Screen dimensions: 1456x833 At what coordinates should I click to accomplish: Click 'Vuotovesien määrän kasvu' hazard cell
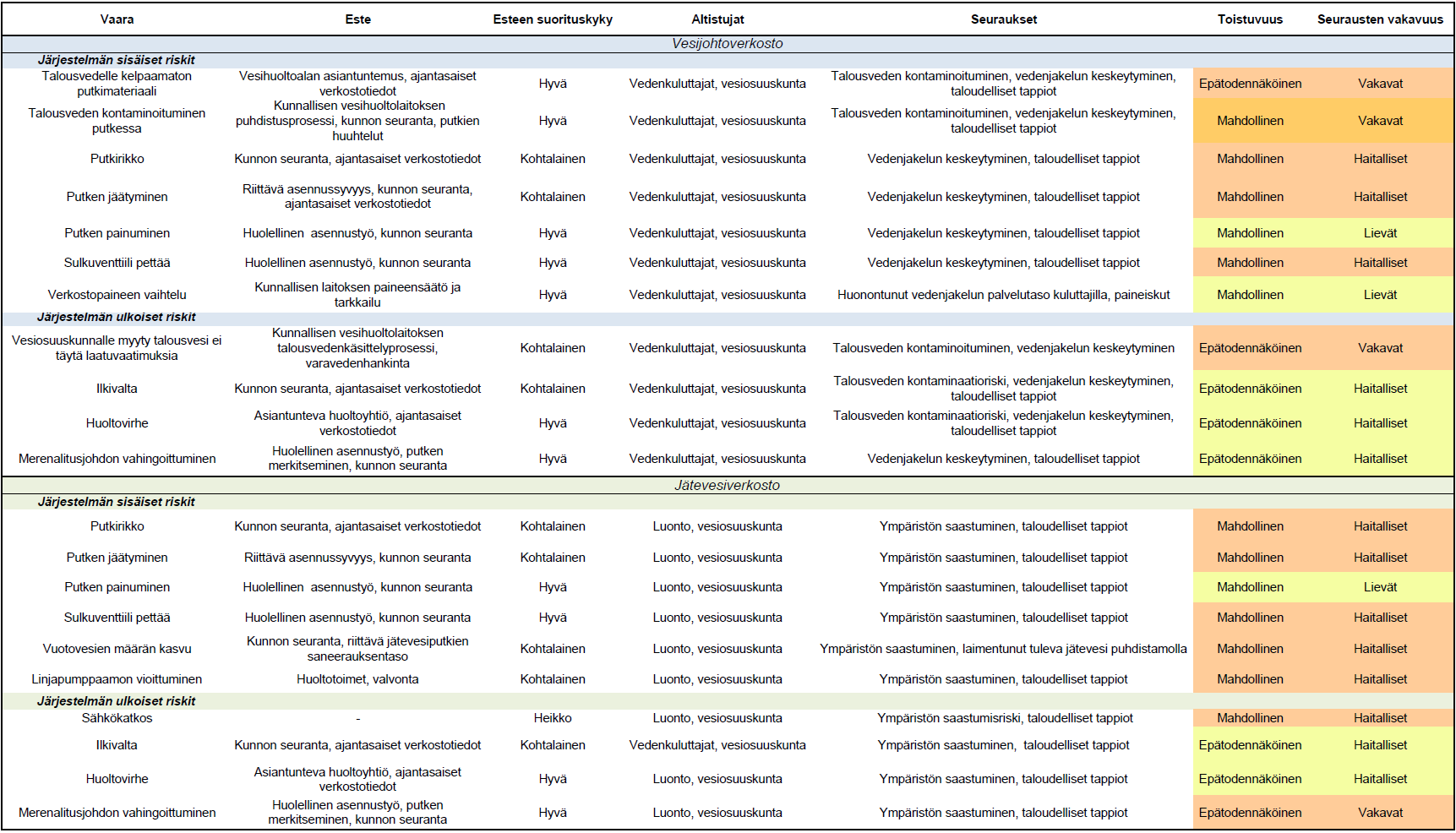coord(117,649)
